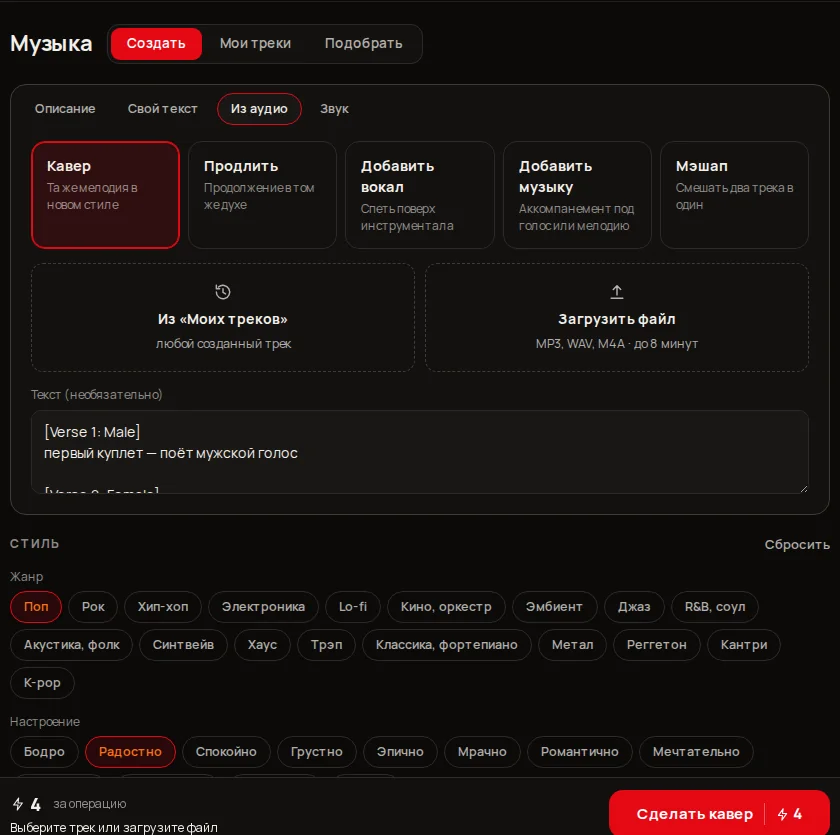Screen dimensions: 840x835
Task: Select the Электроника genre chip
Action: tap(264, 607)
